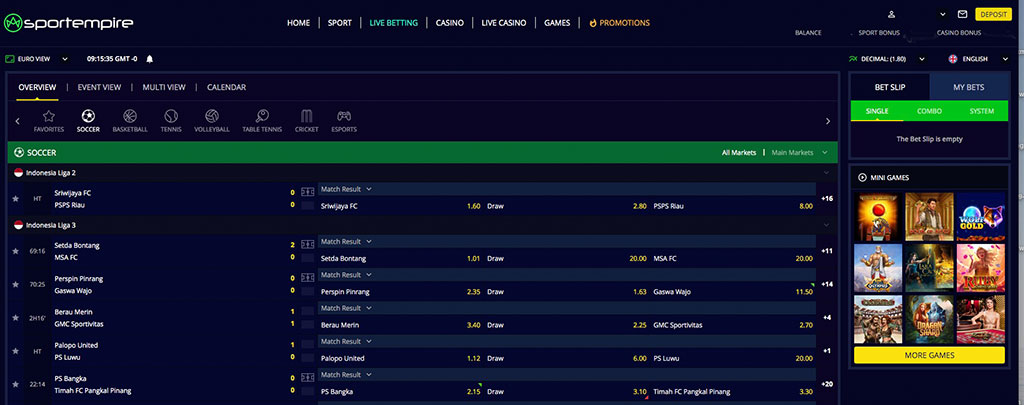Open the Ruby mini game thumbnail

coord(981,268)
